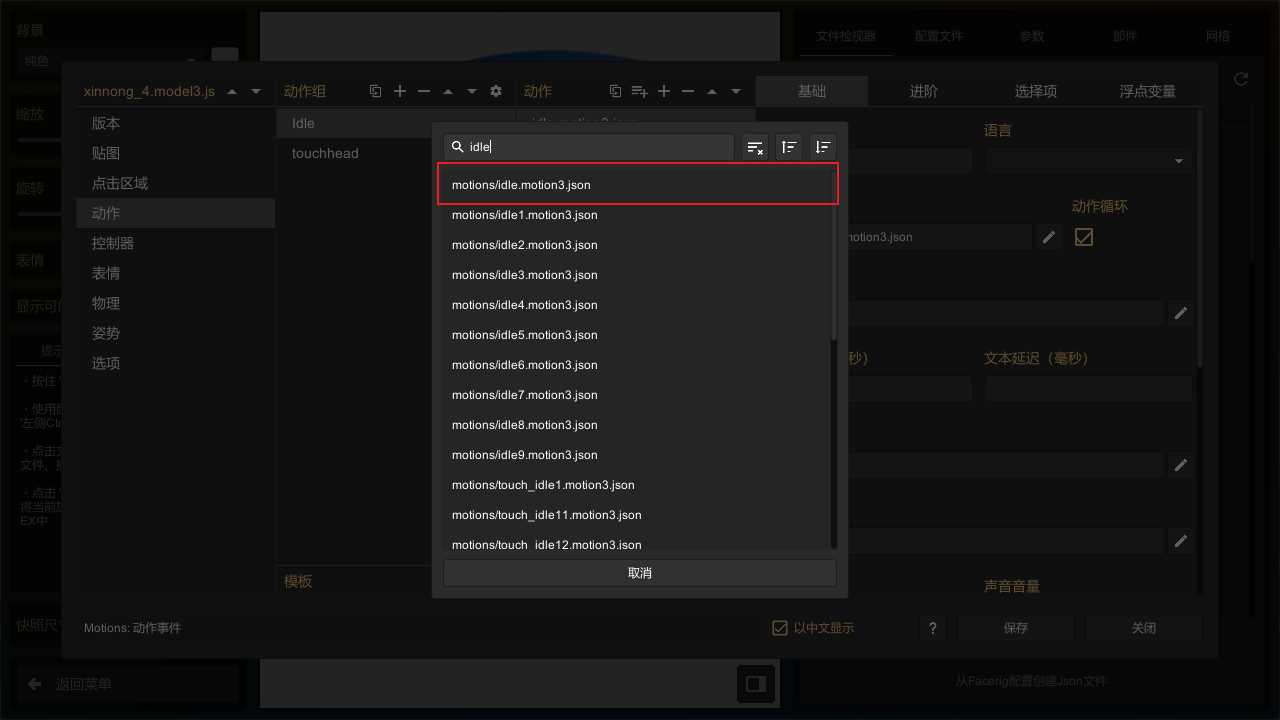The image size is (1280, 720).
Task: Switch to the 进阶 tab
Action: 923,91
